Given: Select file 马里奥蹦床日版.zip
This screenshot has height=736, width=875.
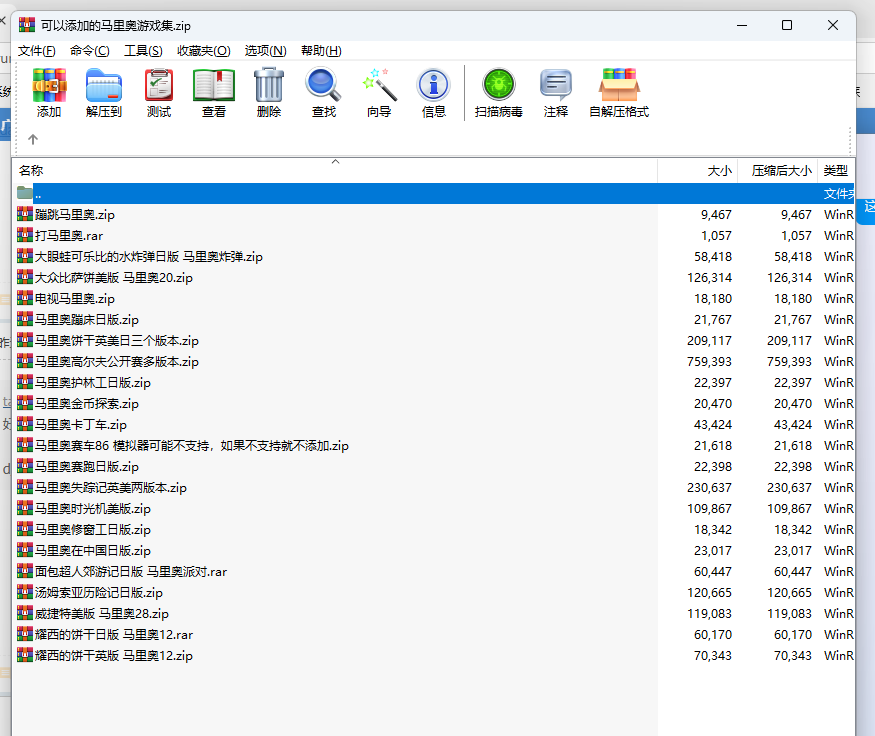Looking at the screenshot, I should [86, 320].
